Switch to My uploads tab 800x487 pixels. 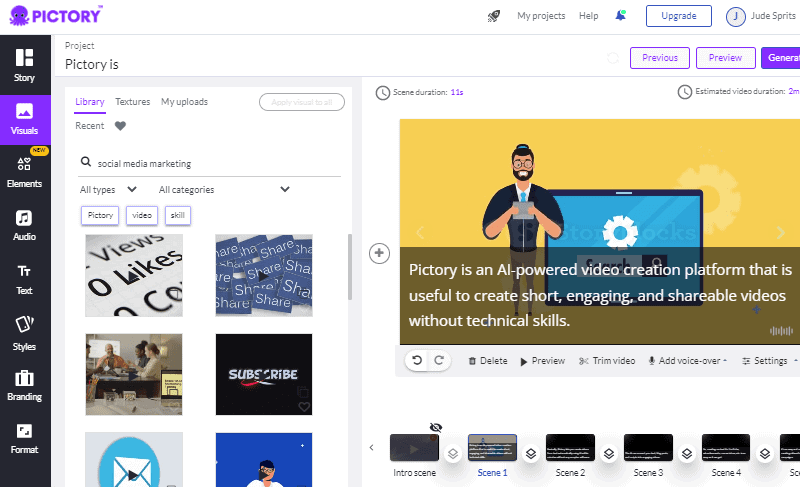click(x=185, y=101)
